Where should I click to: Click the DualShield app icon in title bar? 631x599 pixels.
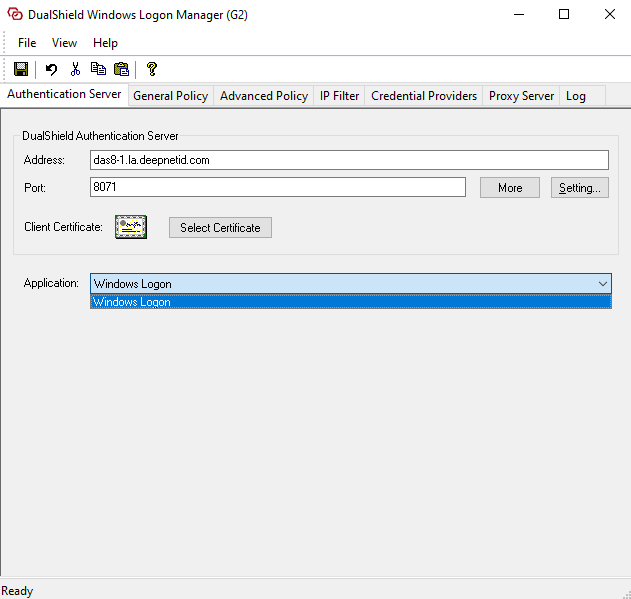[x=15, y=15]
